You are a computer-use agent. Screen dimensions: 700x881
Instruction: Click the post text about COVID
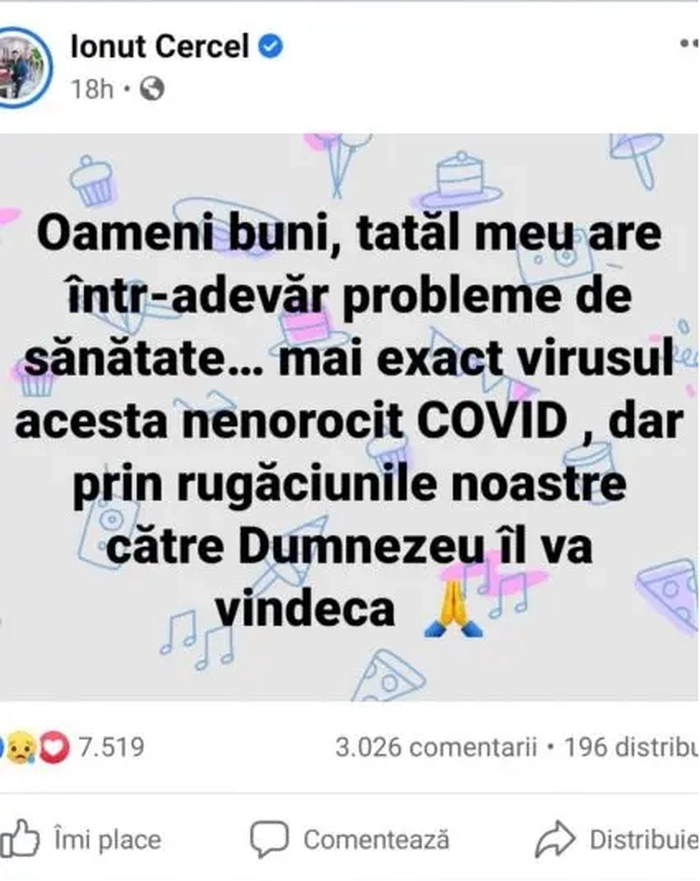point(349,421)
